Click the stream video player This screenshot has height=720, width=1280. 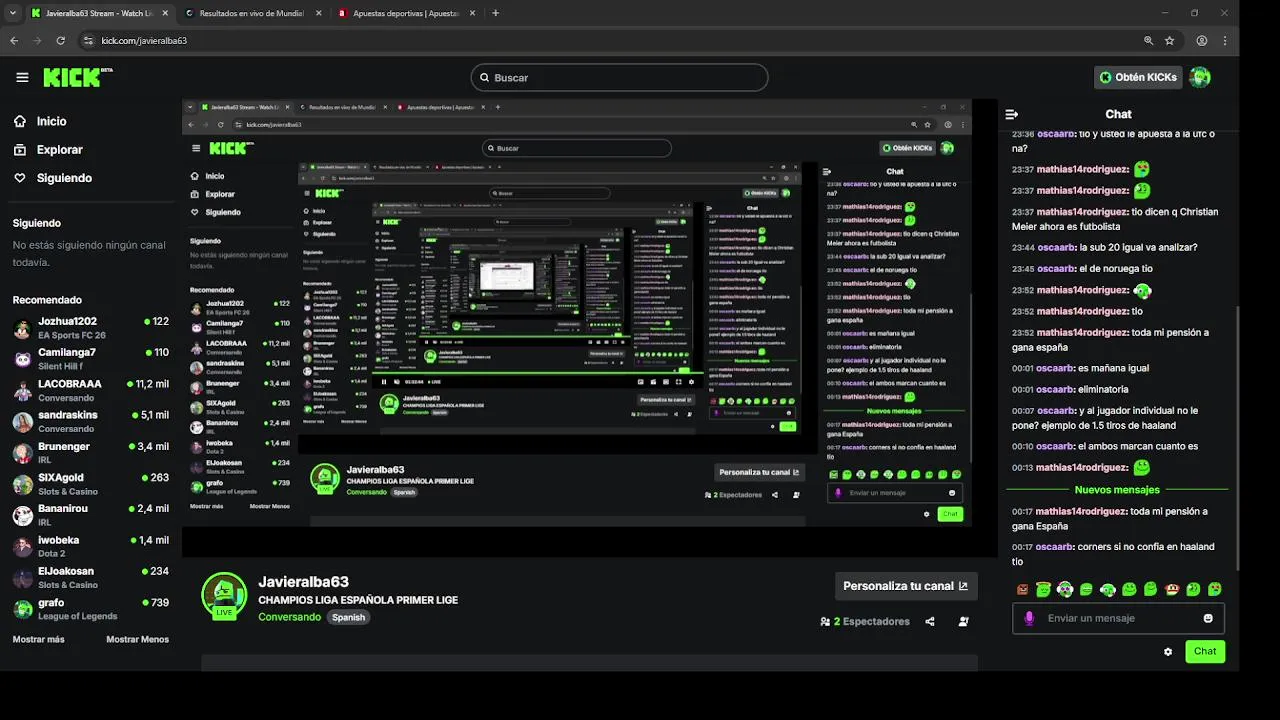click(x=590, y=327)
